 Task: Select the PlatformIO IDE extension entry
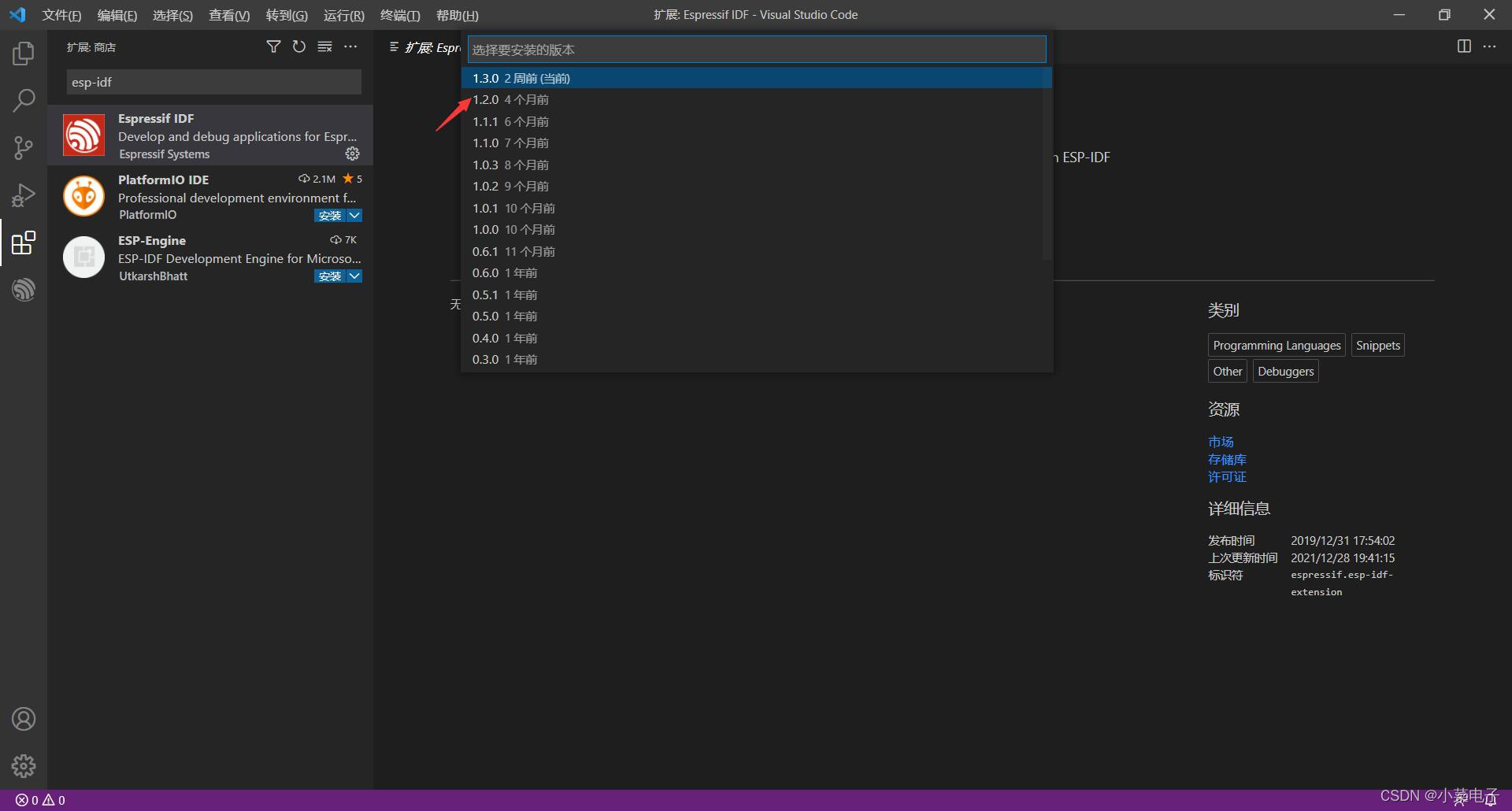(x=210, y=196)
